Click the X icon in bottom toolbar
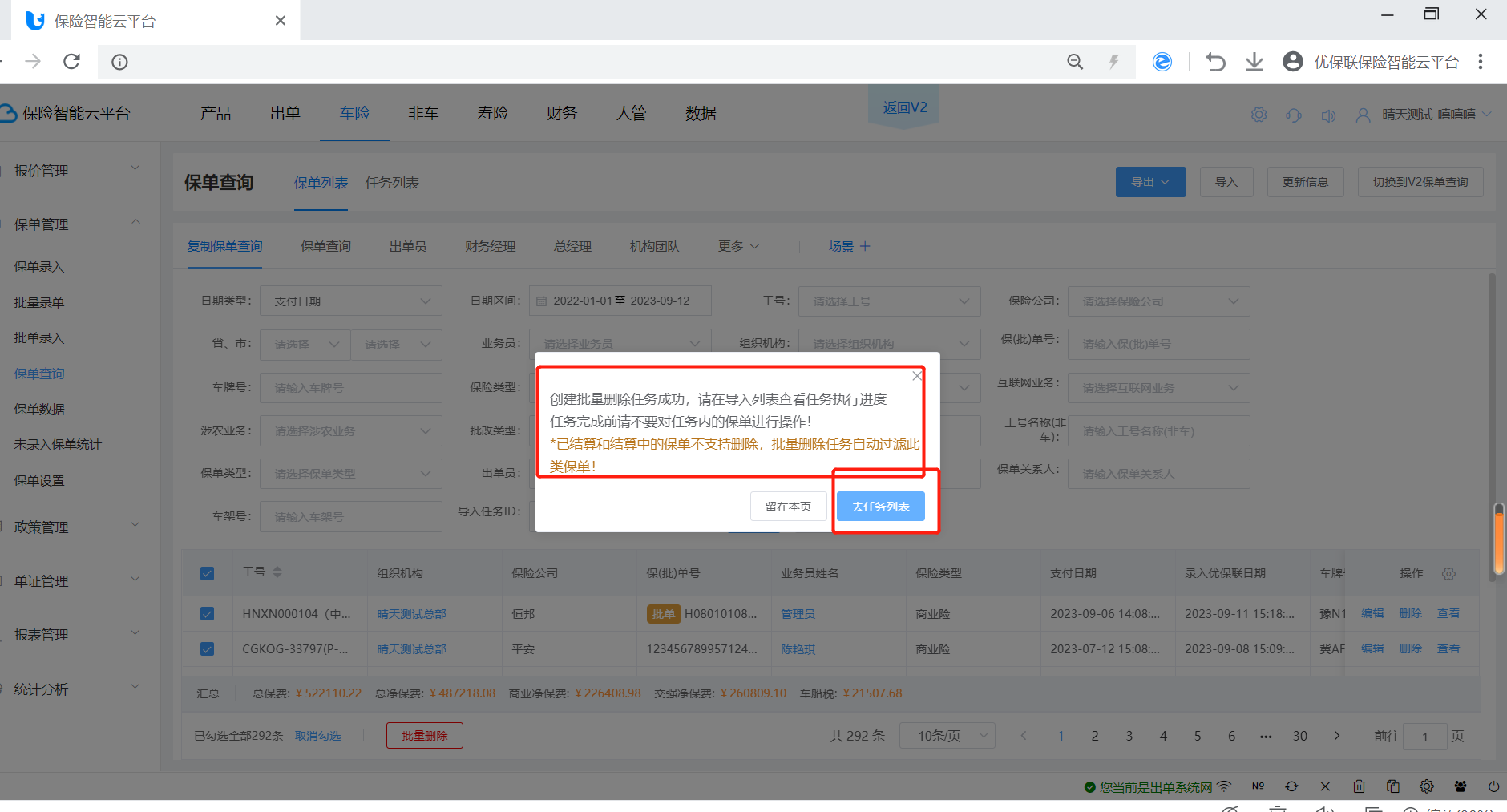This screenshot has width=1507, height=812. pos(1325,786)
